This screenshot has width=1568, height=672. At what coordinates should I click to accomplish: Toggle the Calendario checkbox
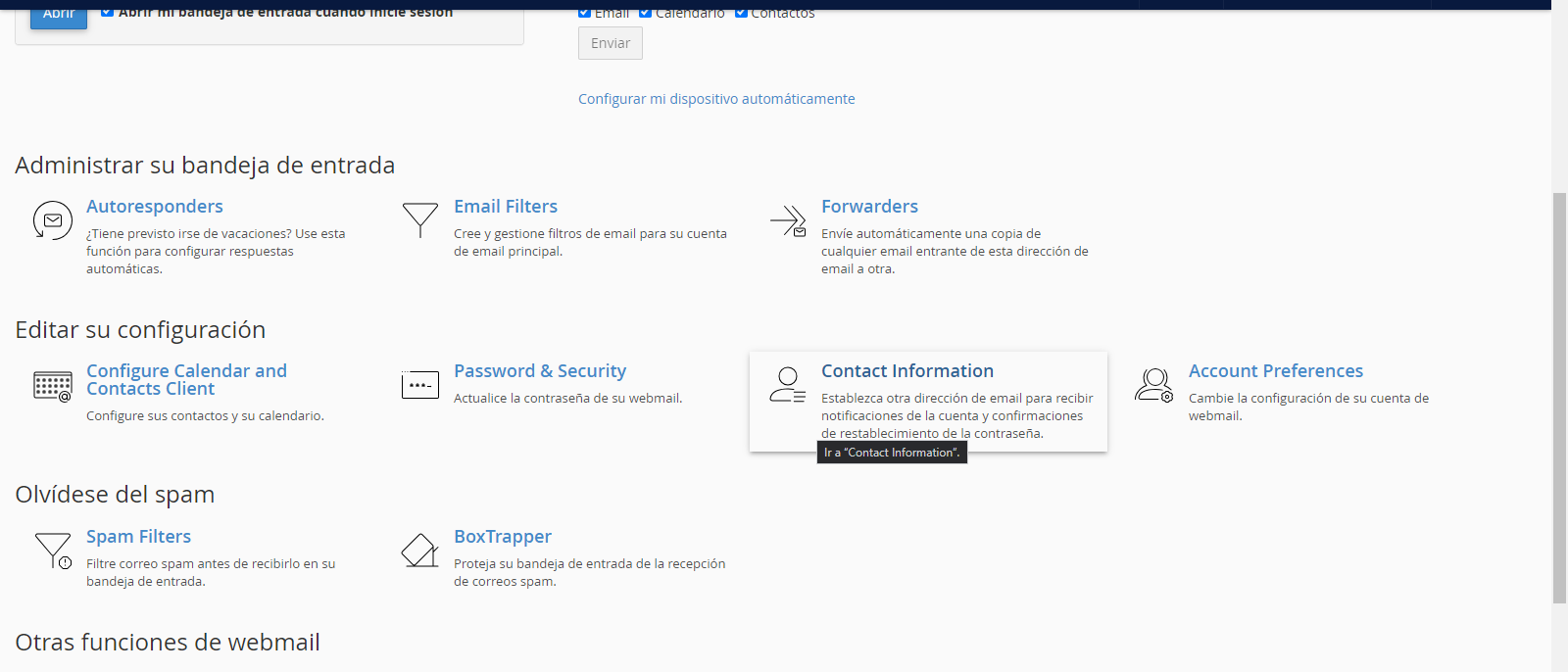pyautogui.click(x=646, y=13)
